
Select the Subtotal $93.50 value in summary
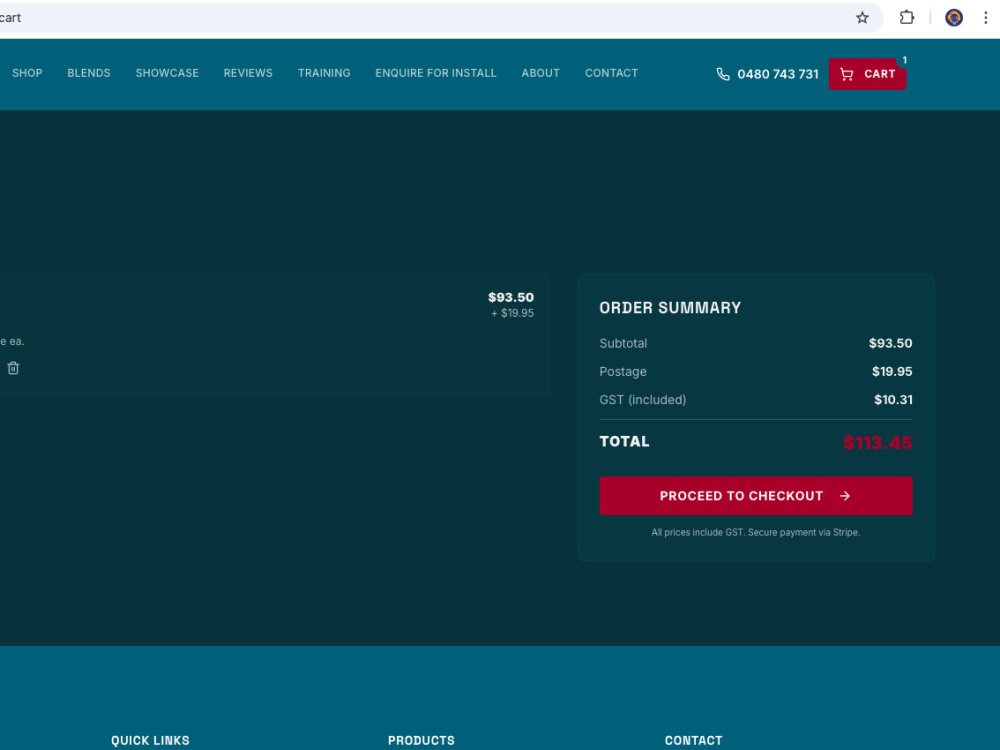(890, 343)
